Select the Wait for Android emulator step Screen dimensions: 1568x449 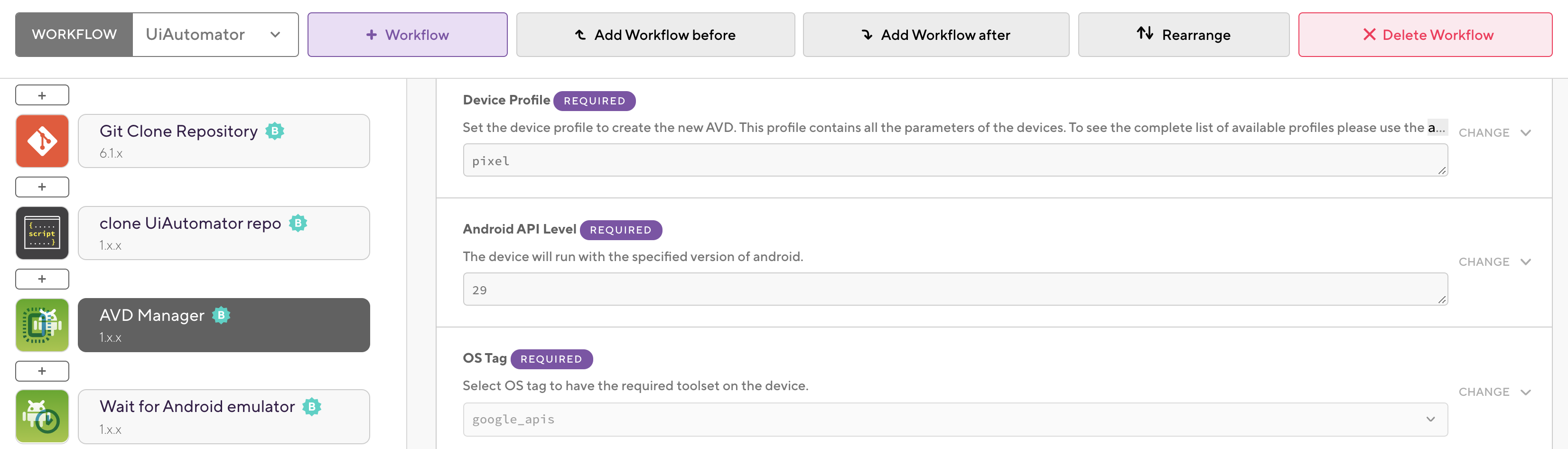pos(224,417)
